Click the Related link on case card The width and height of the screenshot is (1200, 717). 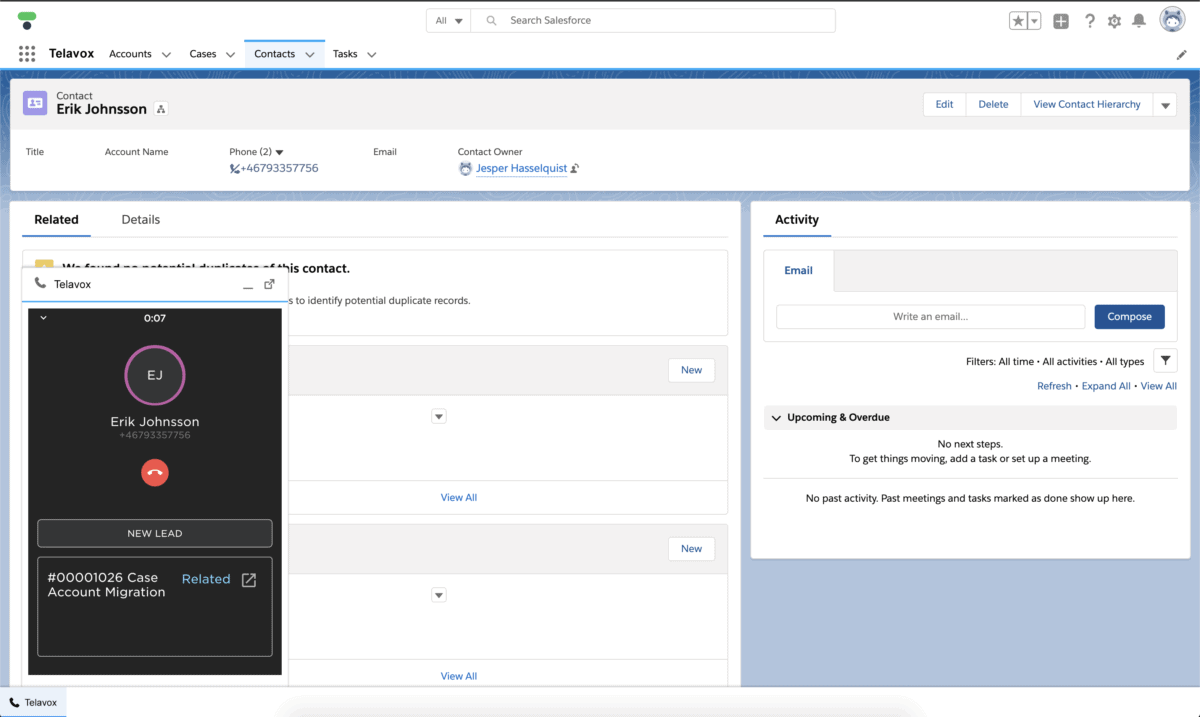click(206, 579)
